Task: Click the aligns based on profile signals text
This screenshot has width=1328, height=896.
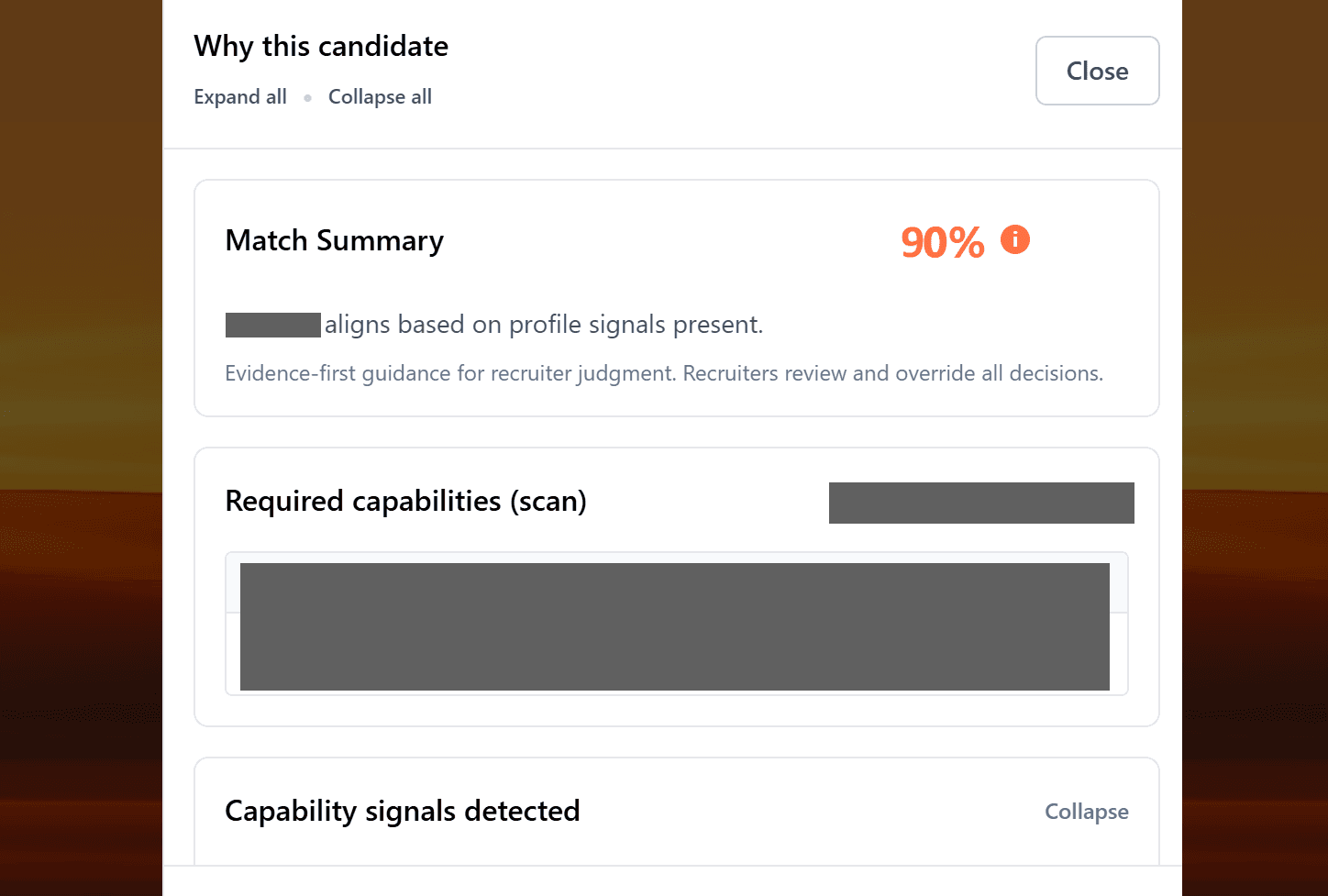Action: pos(543,324)
